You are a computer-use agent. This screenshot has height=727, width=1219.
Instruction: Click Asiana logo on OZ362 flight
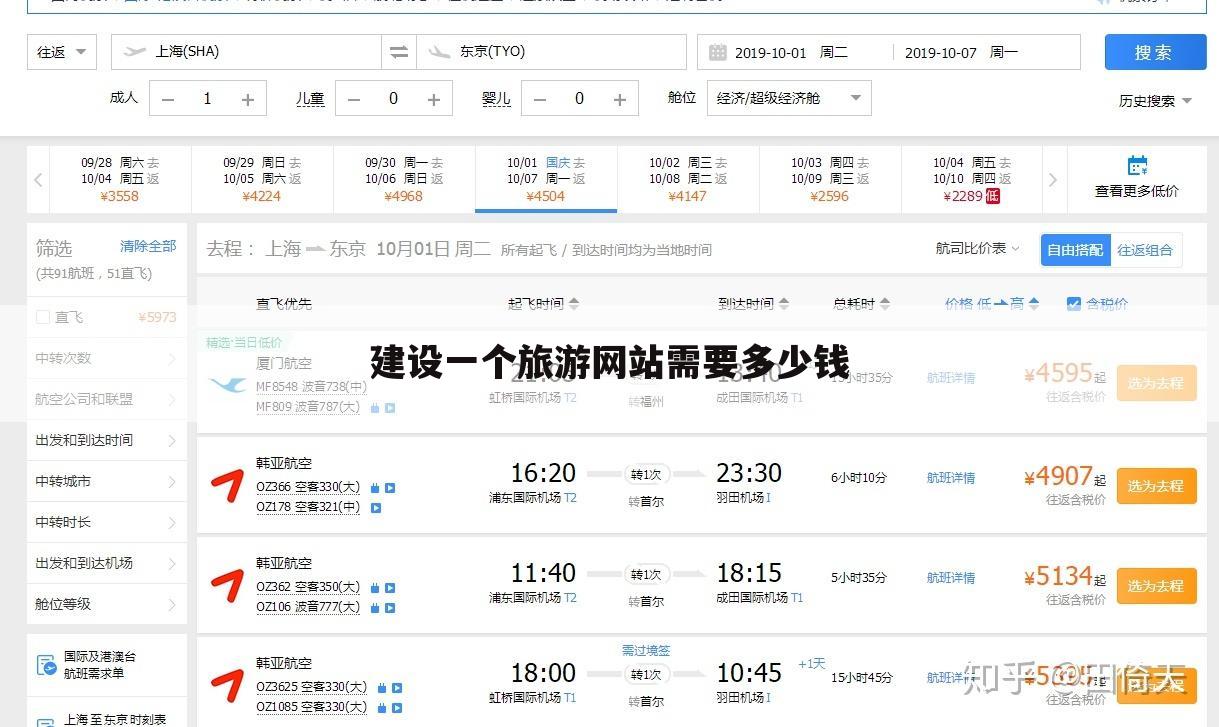pos(227,585)
